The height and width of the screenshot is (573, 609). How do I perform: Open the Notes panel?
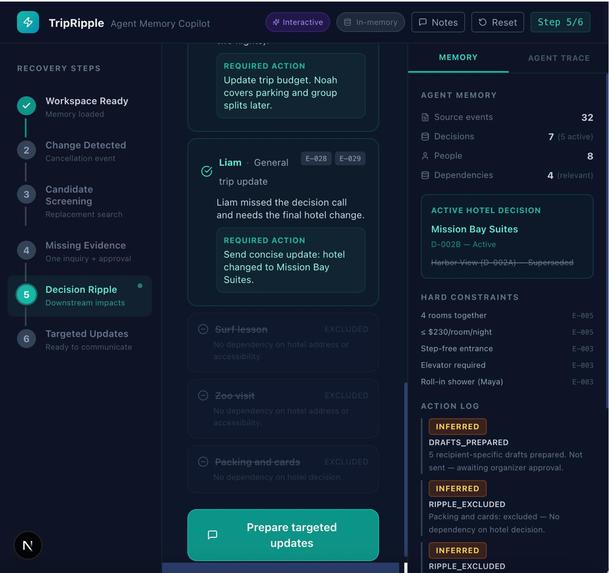pyautogui.click(x=438, y=22)
